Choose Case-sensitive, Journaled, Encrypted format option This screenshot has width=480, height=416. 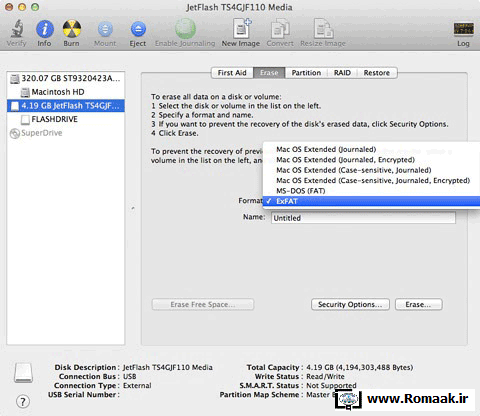371,180
